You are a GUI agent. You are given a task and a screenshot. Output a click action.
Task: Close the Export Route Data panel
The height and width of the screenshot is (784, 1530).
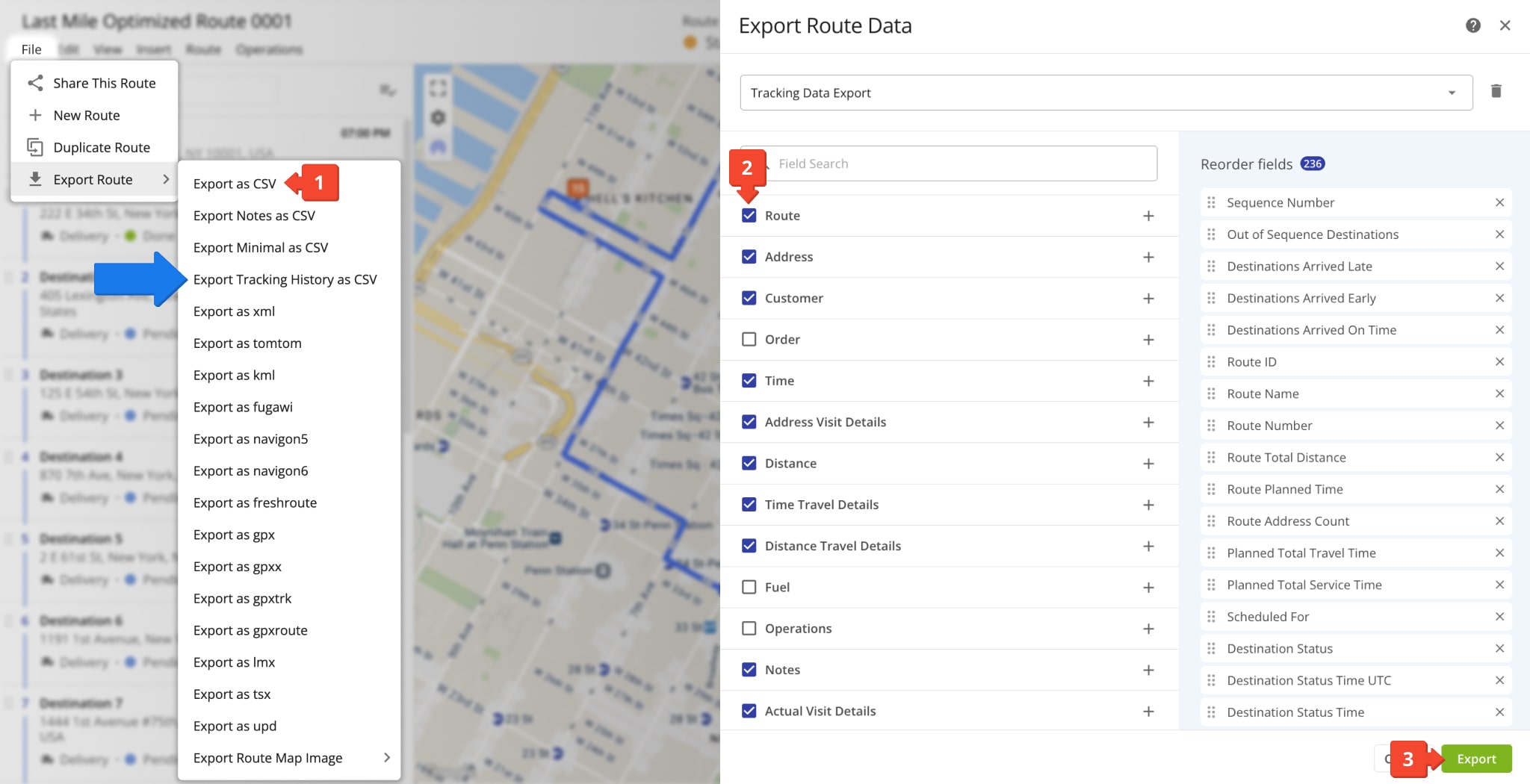1505,25
